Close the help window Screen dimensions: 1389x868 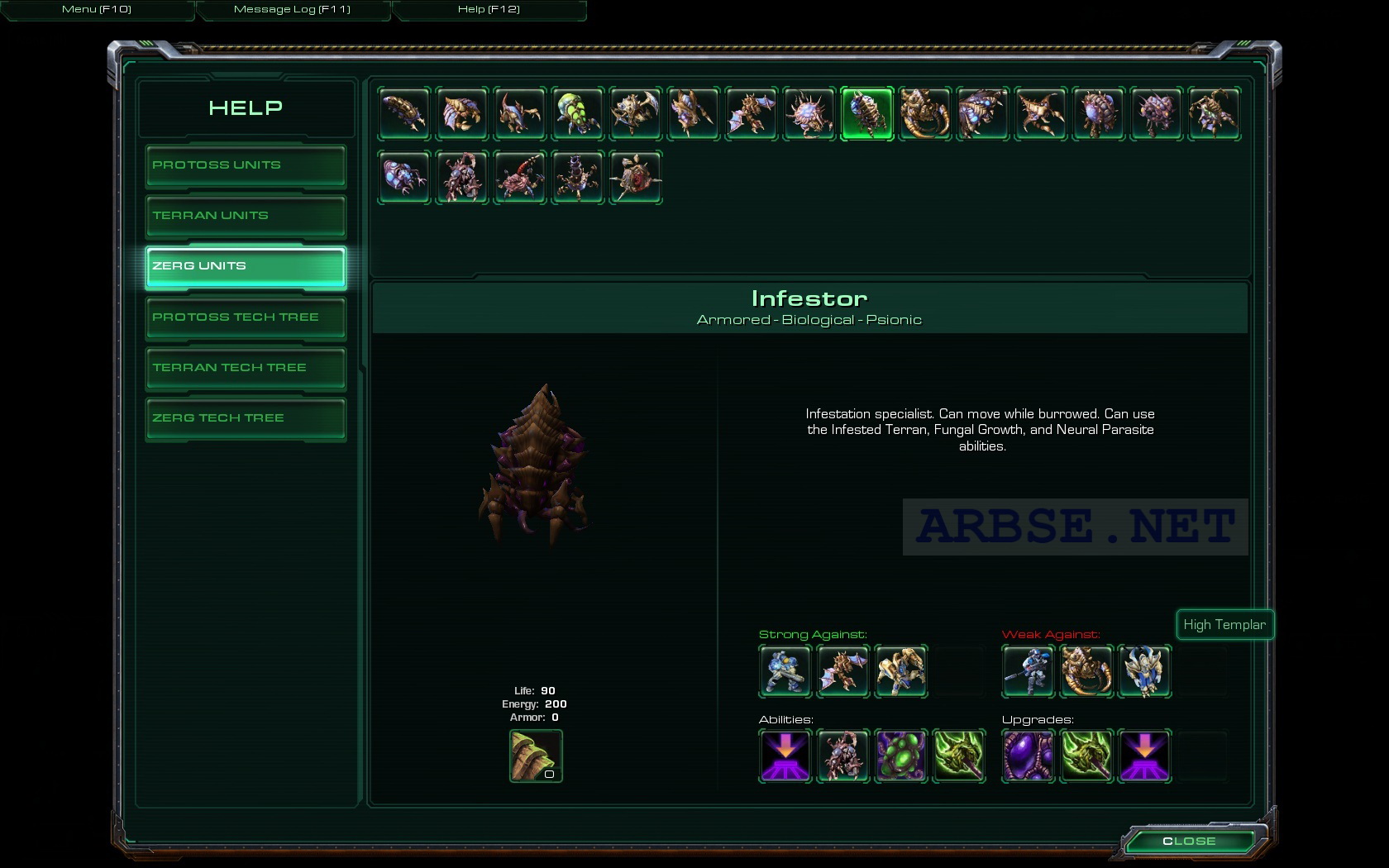pos(1189,842)
